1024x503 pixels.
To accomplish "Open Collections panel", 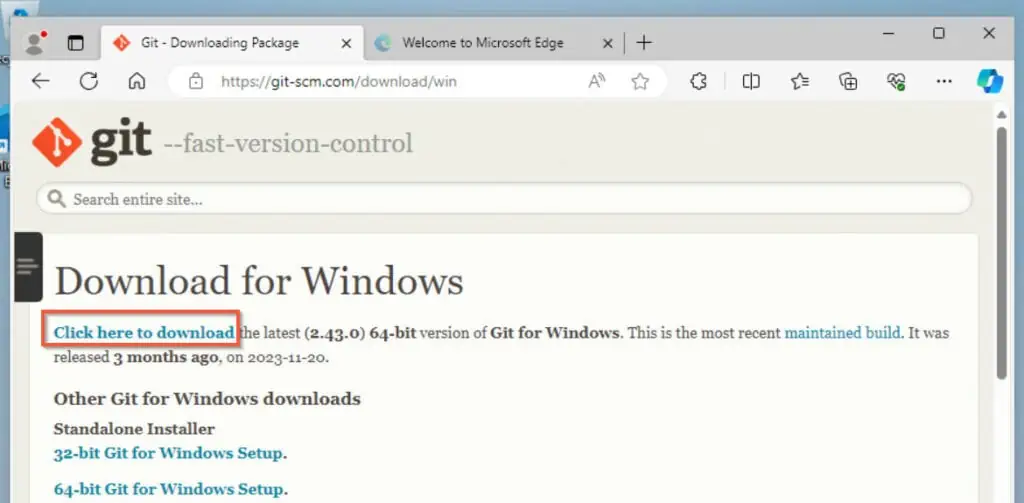I will [x=848, y=82].
